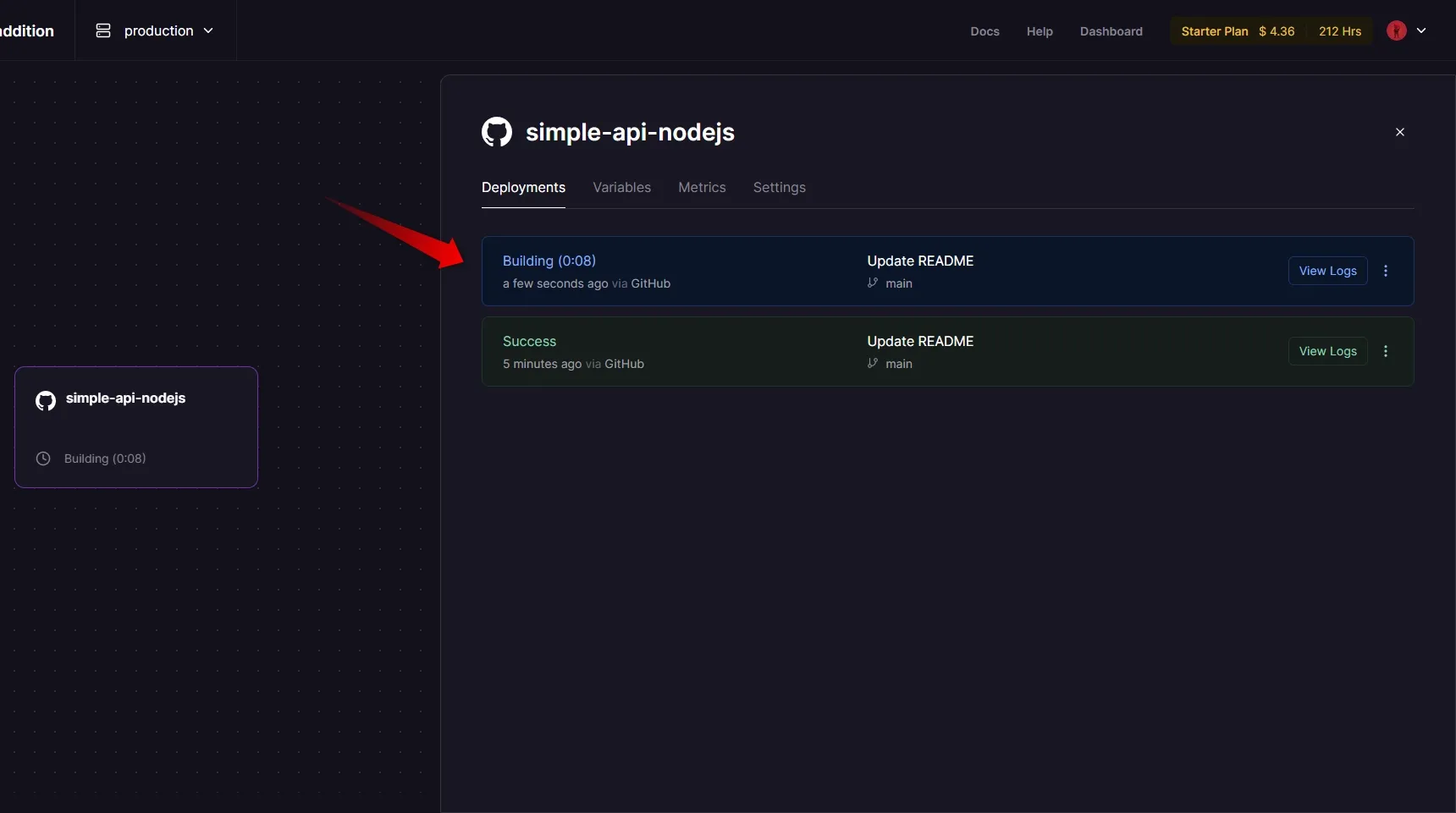Viewport: 1456px width, 813px height.
Task: Click 'a few seconds ago via GitHub' text
Action: click(587, 283)
